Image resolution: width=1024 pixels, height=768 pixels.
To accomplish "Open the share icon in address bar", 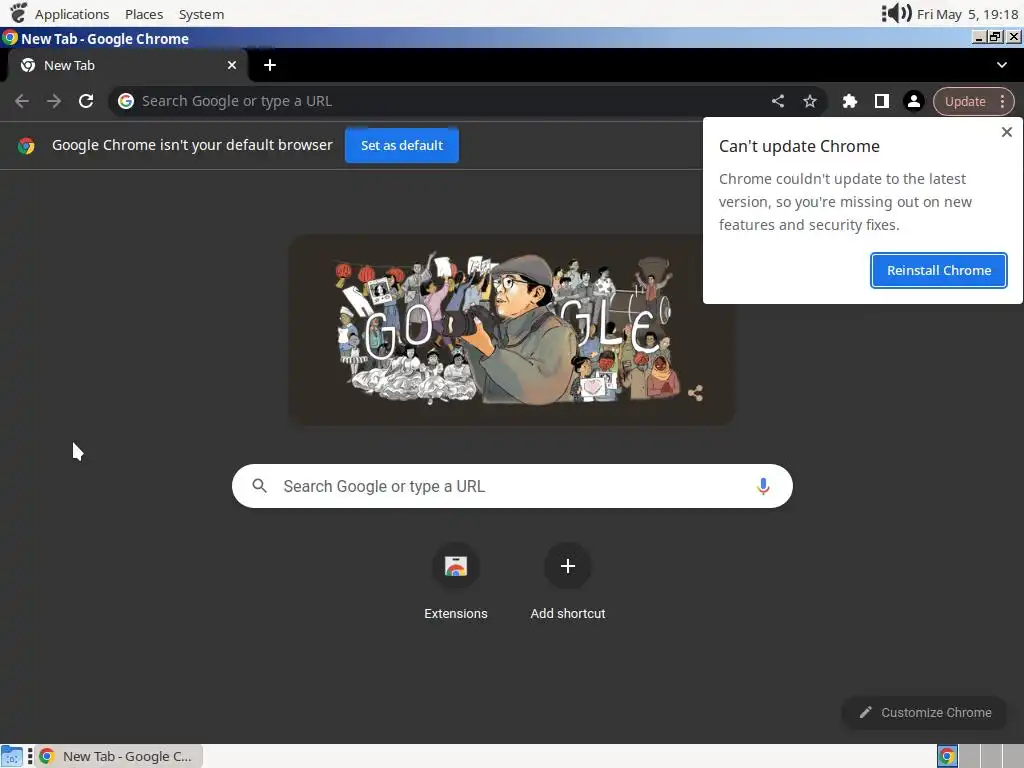I will [778, 101].
